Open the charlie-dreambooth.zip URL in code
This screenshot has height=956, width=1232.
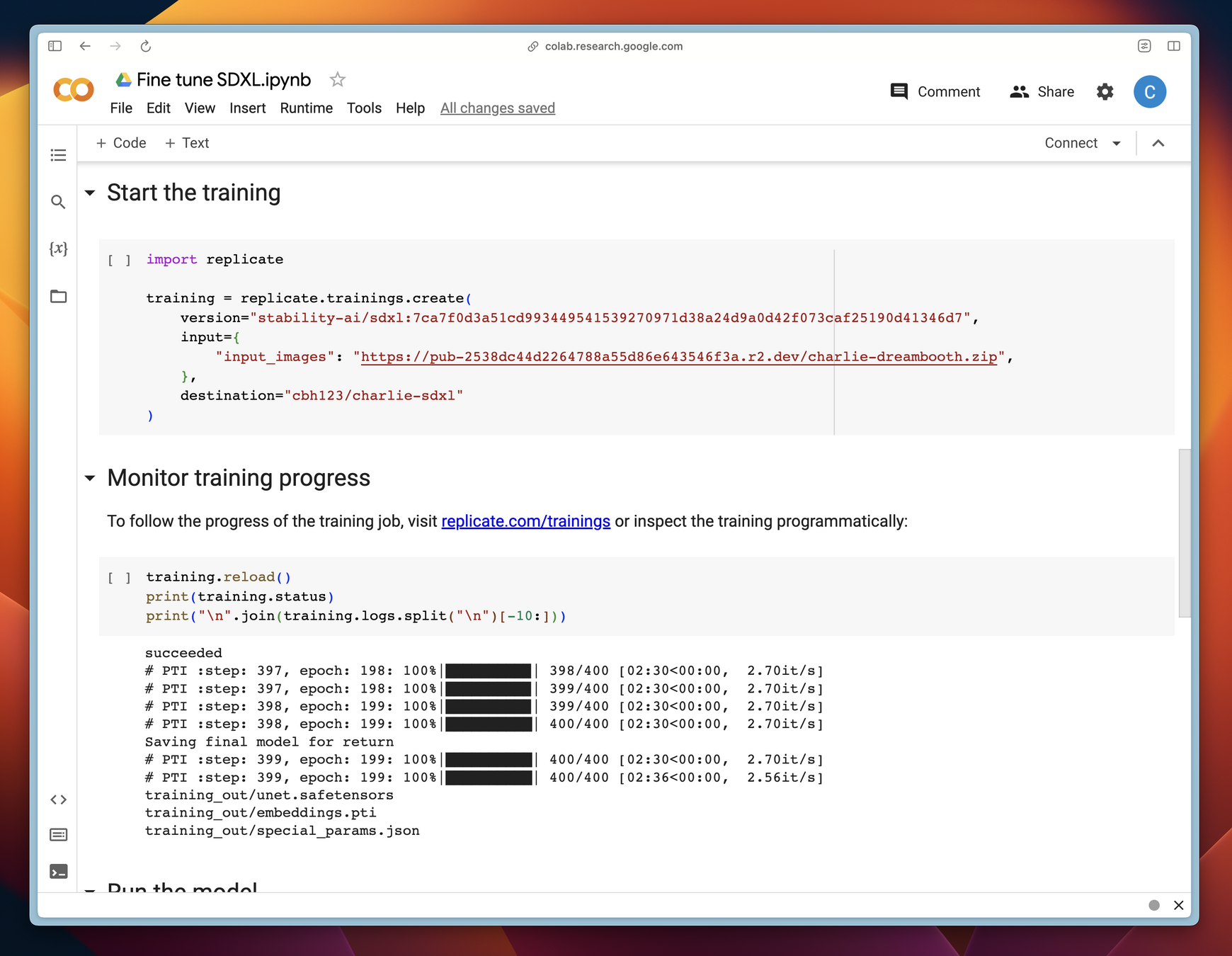click(x=679, y=357)
